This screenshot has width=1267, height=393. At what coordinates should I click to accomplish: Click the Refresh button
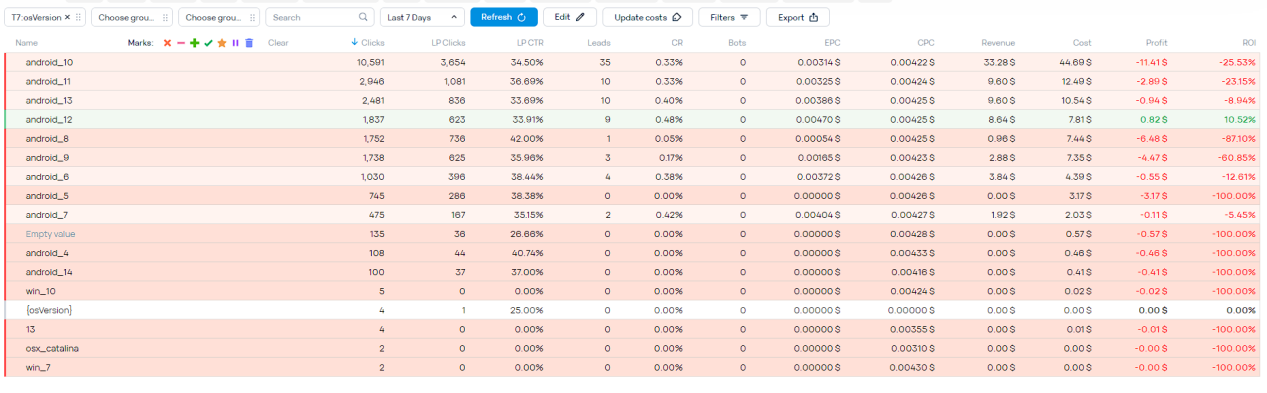click(504, 17)
